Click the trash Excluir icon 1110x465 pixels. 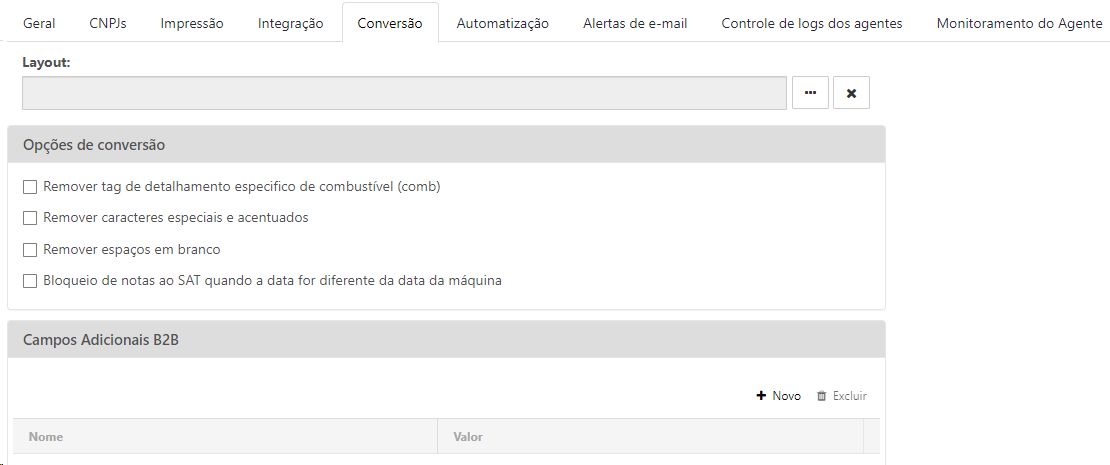point(822,396)
